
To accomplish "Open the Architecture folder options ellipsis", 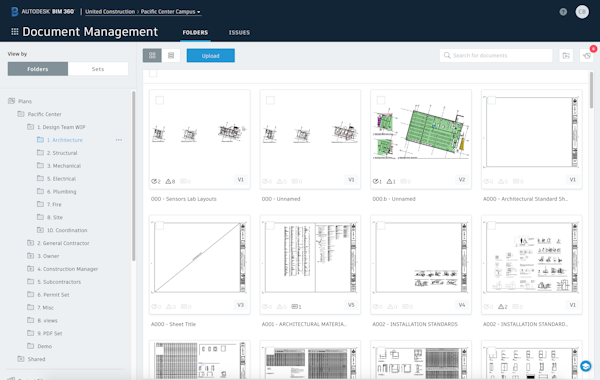I will (x=119, y=140).
